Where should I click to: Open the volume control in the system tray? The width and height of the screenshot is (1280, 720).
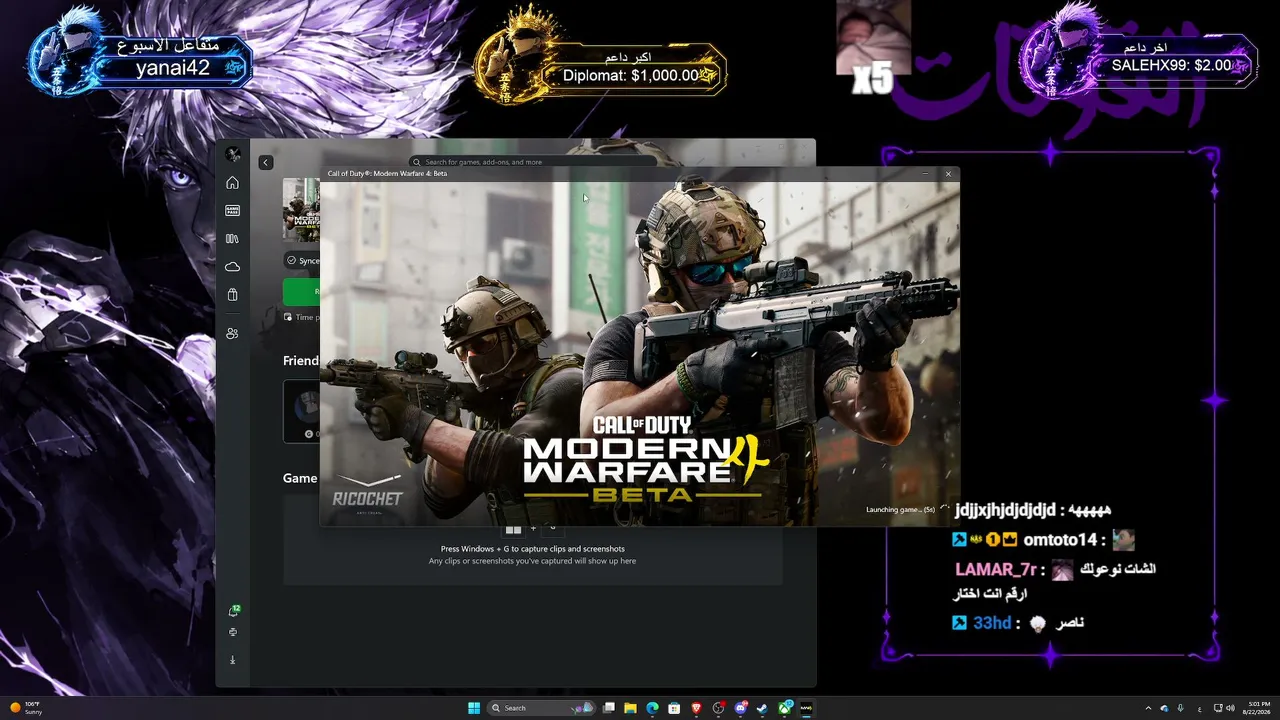[x=1230, y=708]
